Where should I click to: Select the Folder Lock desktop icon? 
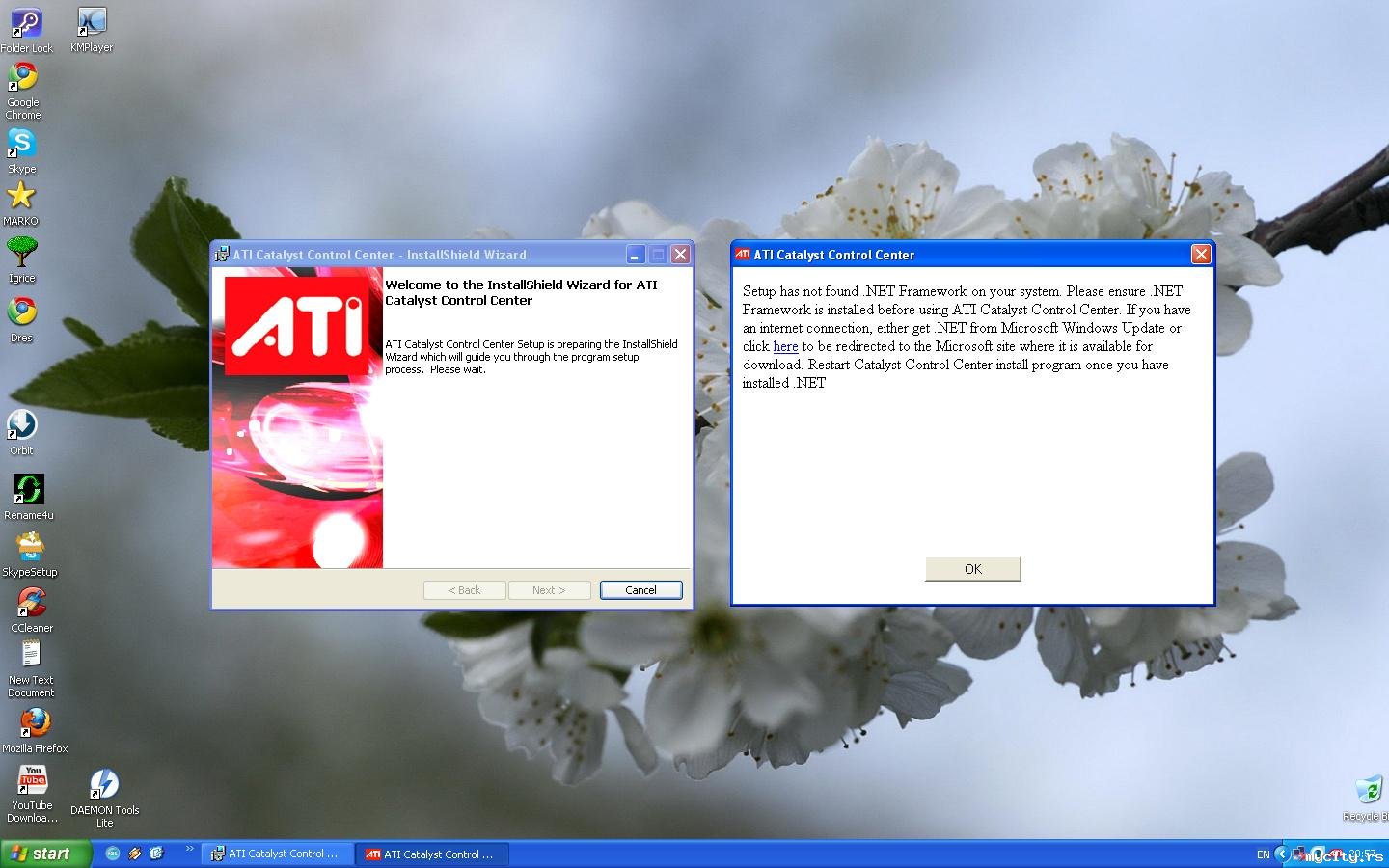click(26, 30)
